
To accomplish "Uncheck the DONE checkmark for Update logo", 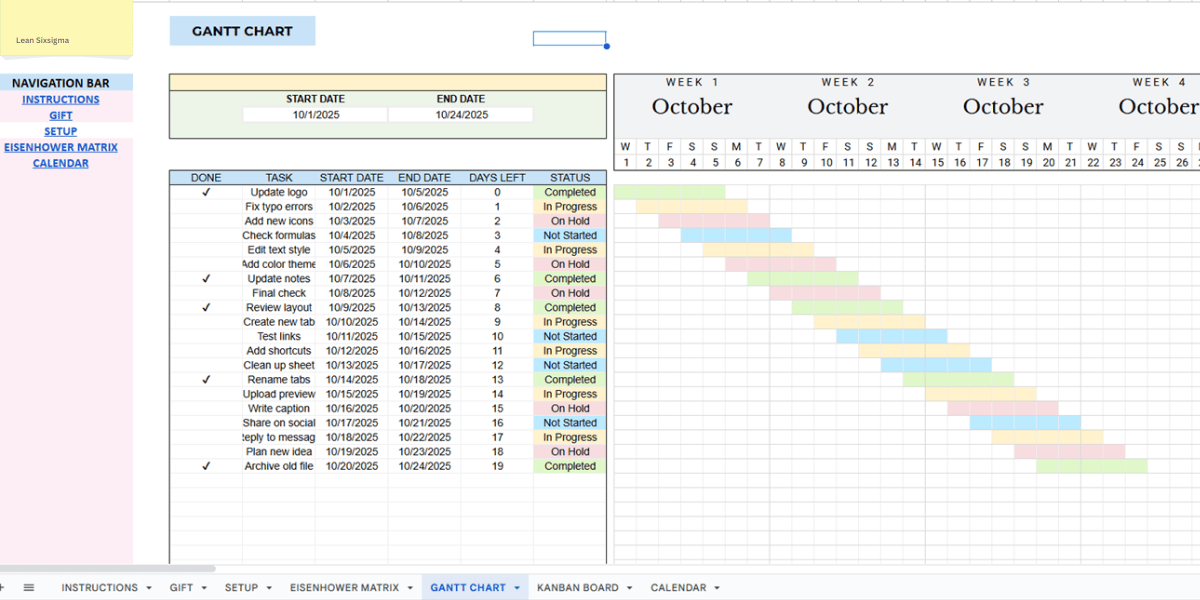I will [x=206, y=192].
